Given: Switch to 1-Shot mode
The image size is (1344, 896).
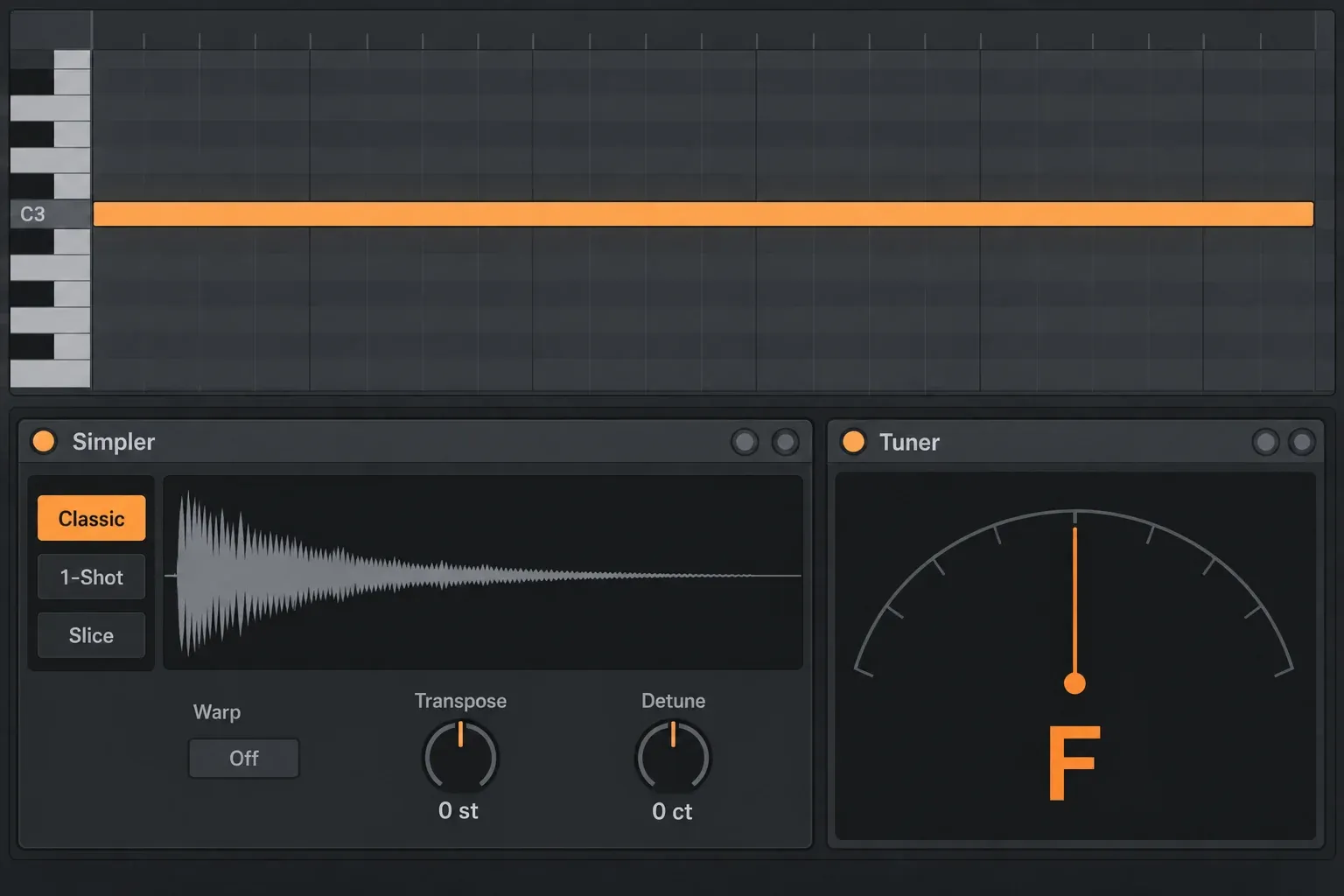Looking at the screenshot, I should [x=91, y=577].
